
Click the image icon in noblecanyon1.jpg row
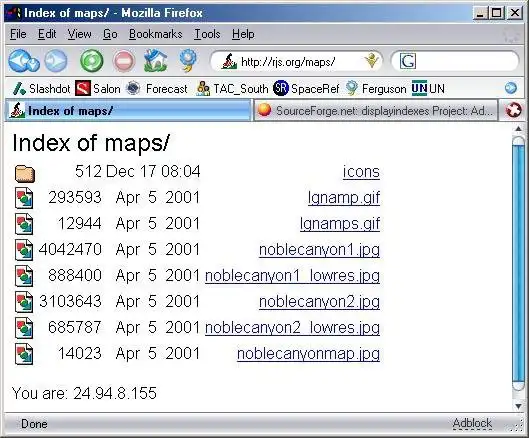(x=24, y=250)
